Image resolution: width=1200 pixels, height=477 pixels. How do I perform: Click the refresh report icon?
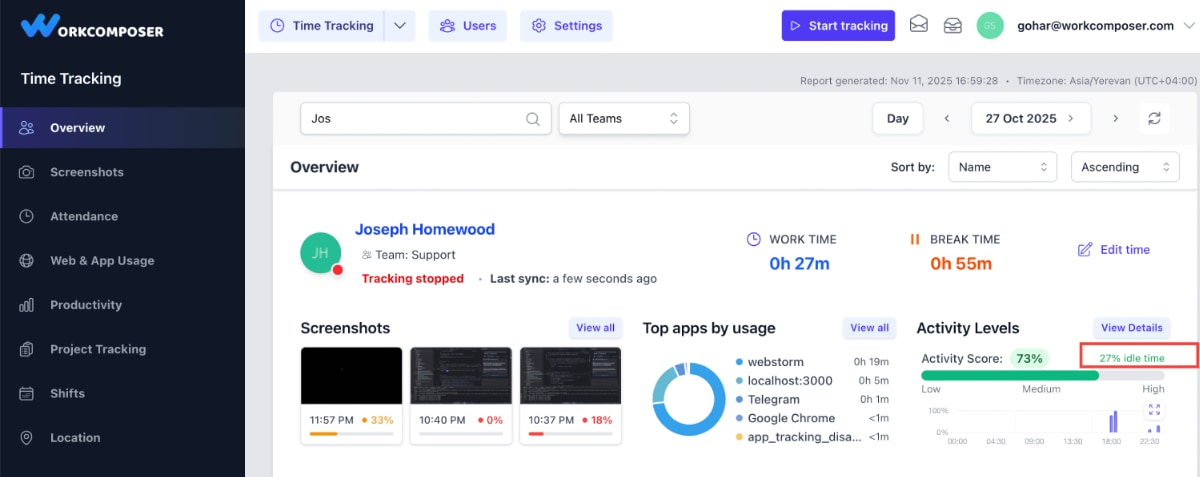(1154, 118)
